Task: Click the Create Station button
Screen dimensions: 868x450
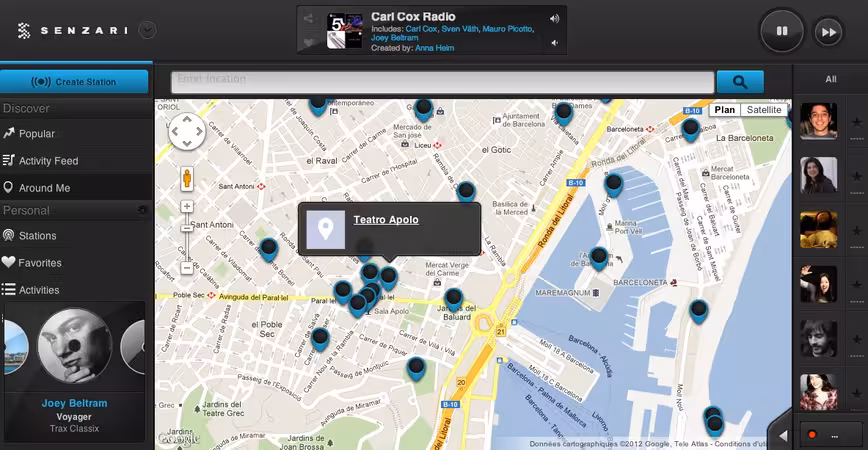Action: [74, 82]
